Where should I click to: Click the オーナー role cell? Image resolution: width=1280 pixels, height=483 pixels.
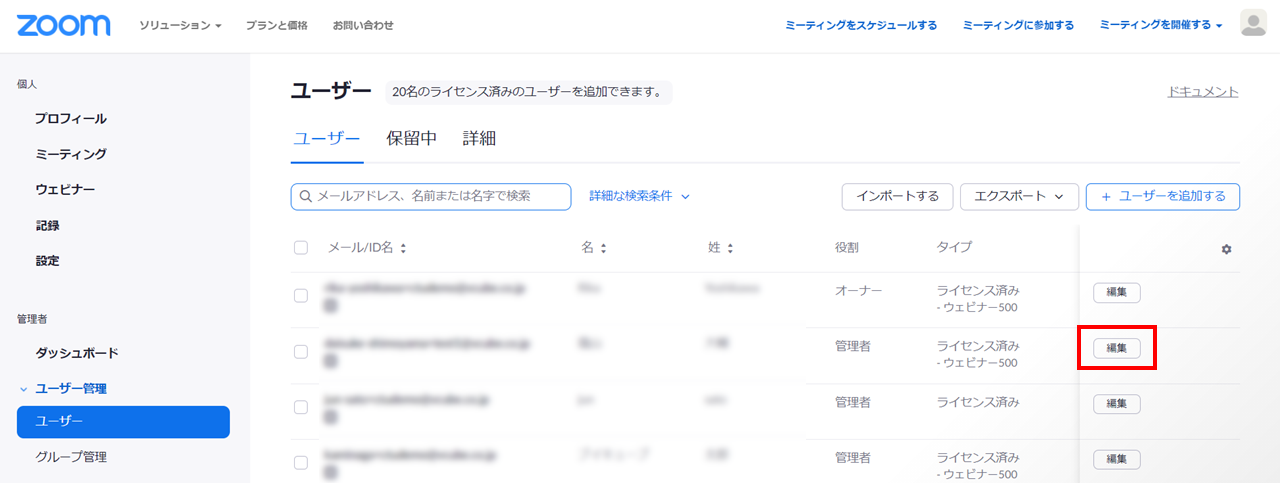click(x=859, y=291)
